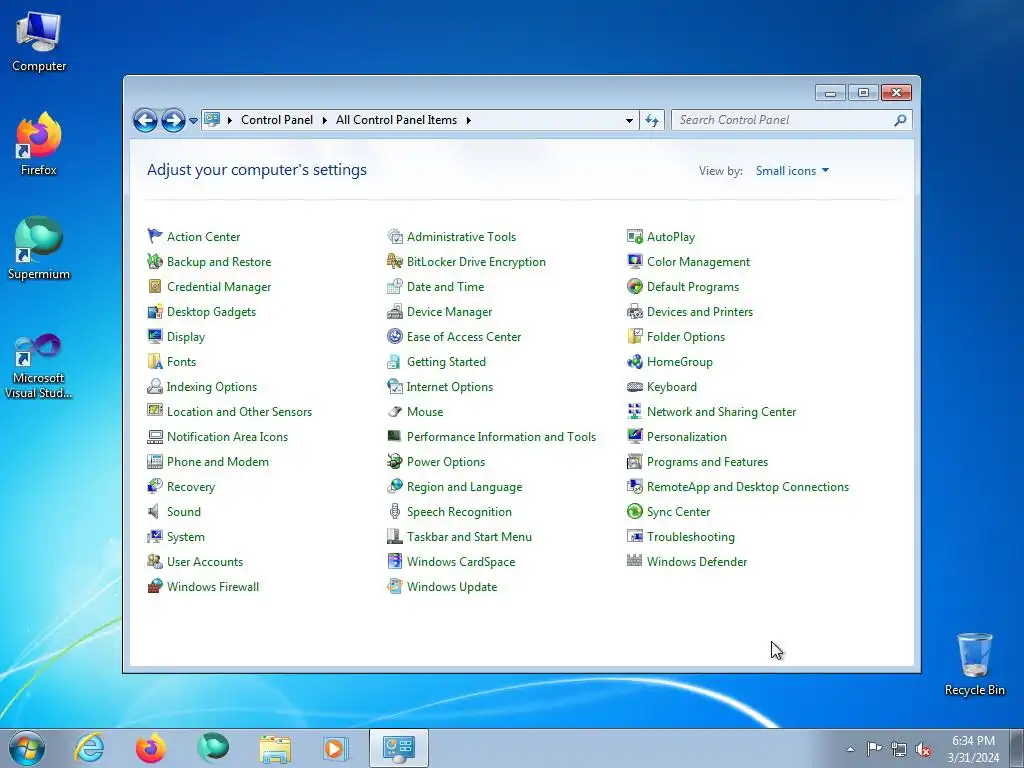
Task: Open the Network and Sharing Center link
Action: pyautogui.click(x=722, y=411)
